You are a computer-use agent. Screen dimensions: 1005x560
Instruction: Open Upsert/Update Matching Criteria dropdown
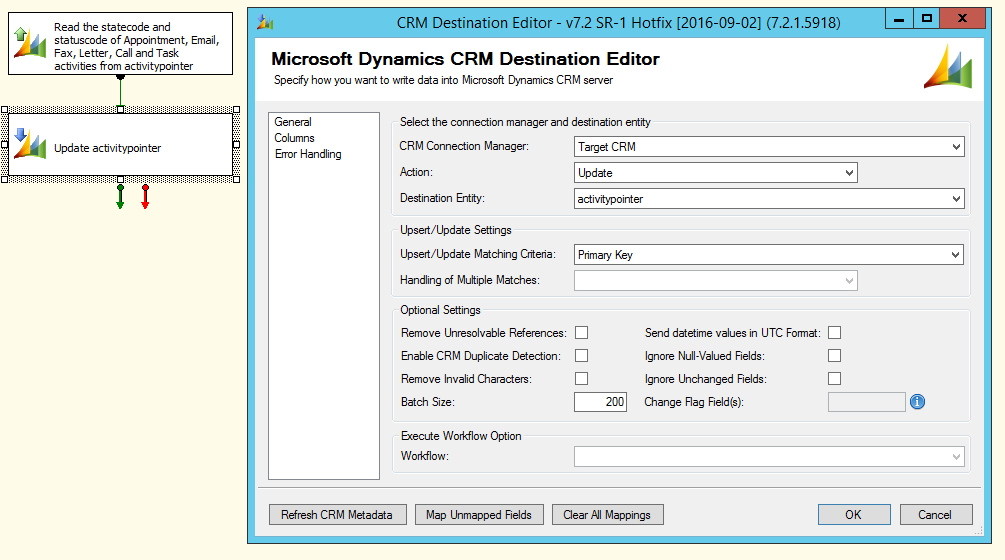coord(769,255)
